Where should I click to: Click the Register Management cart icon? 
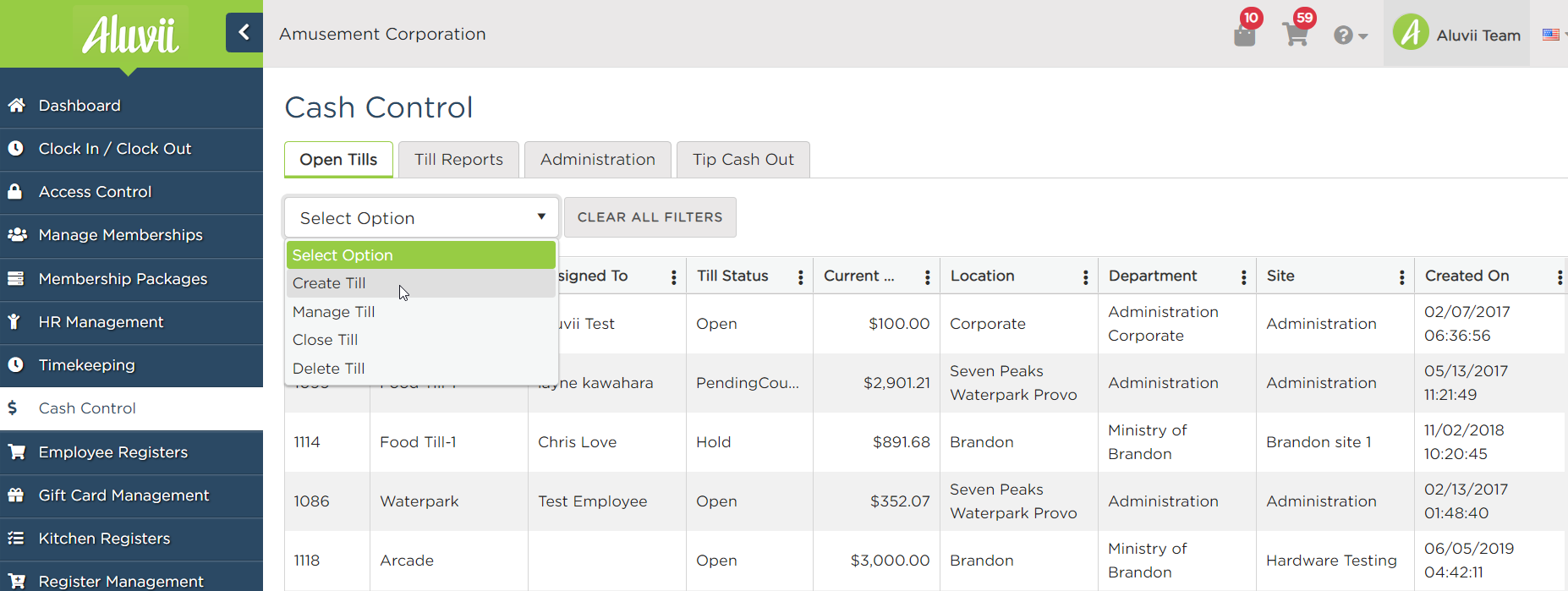17,582
